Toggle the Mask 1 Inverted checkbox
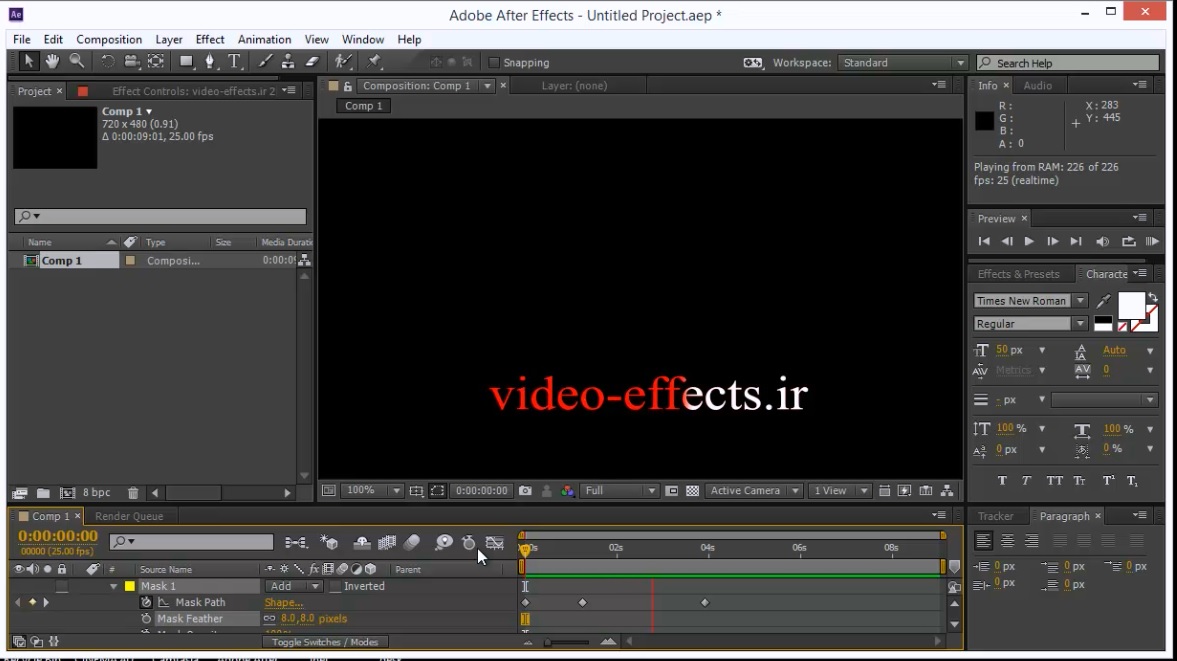 click(x=335, y=587)
